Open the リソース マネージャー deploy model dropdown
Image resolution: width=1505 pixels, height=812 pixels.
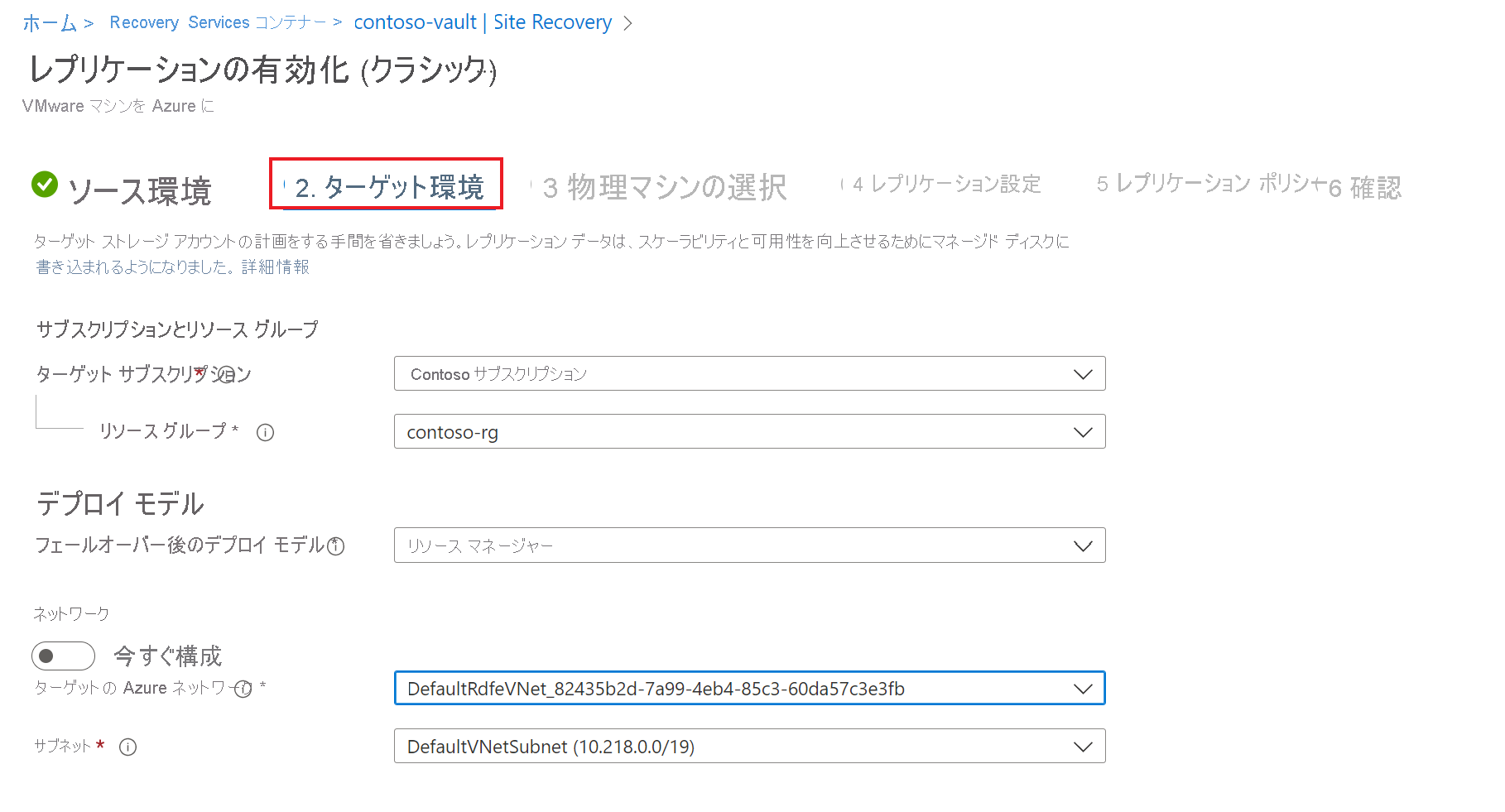tap(749, 545)
